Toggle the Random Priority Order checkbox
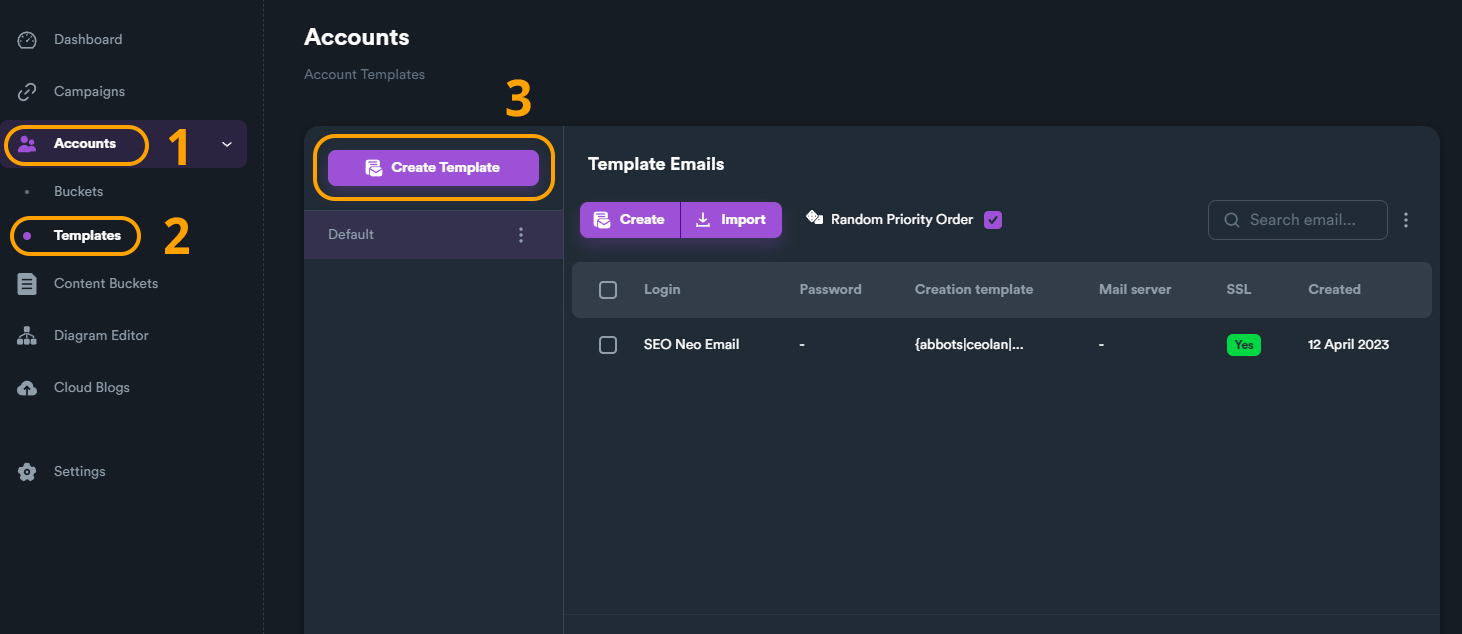The height and width of the screenshot is (634, 1462). (x=993, y=220)
